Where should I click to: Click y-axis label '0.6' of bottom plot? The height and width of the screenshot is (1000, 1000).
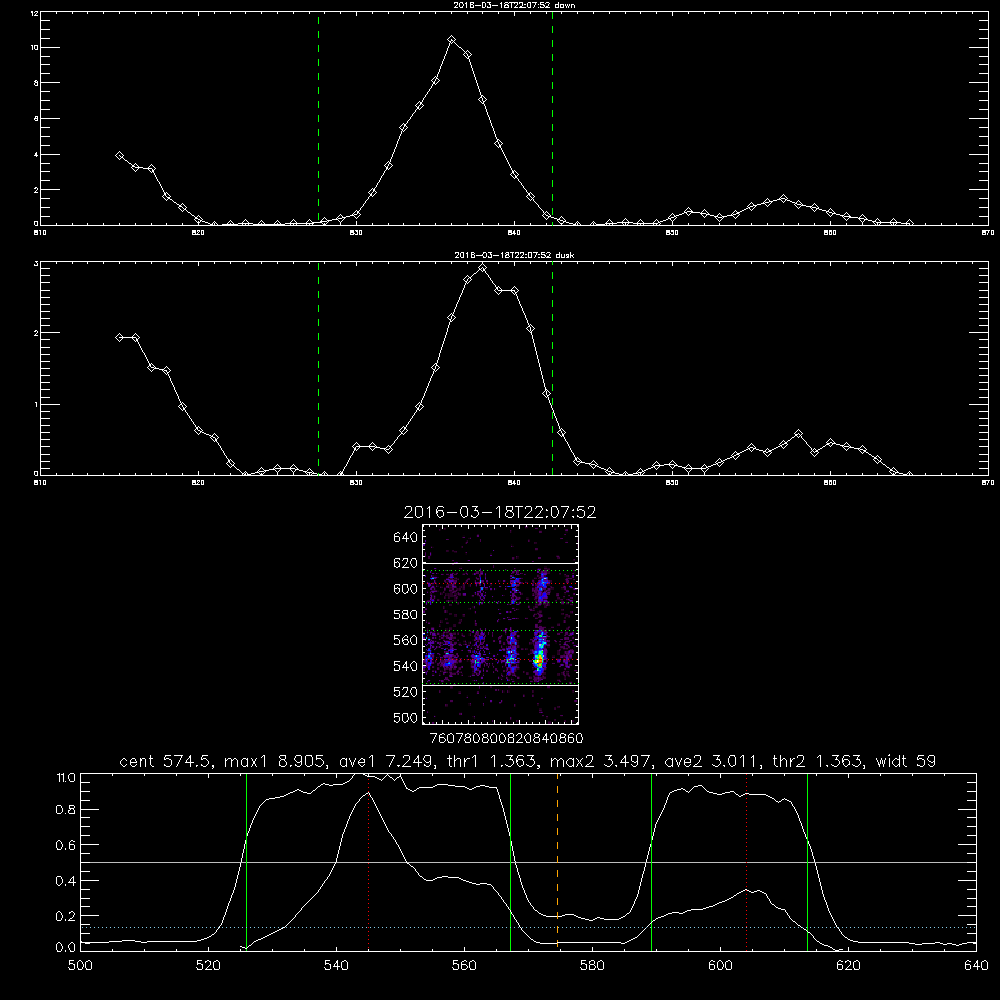click(x=66, y=845)
